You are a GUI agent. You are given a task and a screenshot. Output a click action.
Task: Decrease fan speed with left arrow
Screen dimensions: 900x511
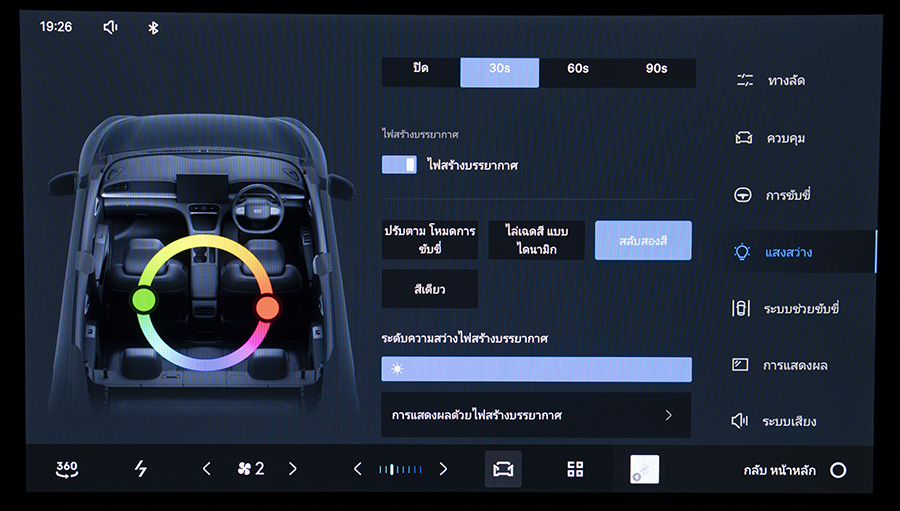coord(207,469)
